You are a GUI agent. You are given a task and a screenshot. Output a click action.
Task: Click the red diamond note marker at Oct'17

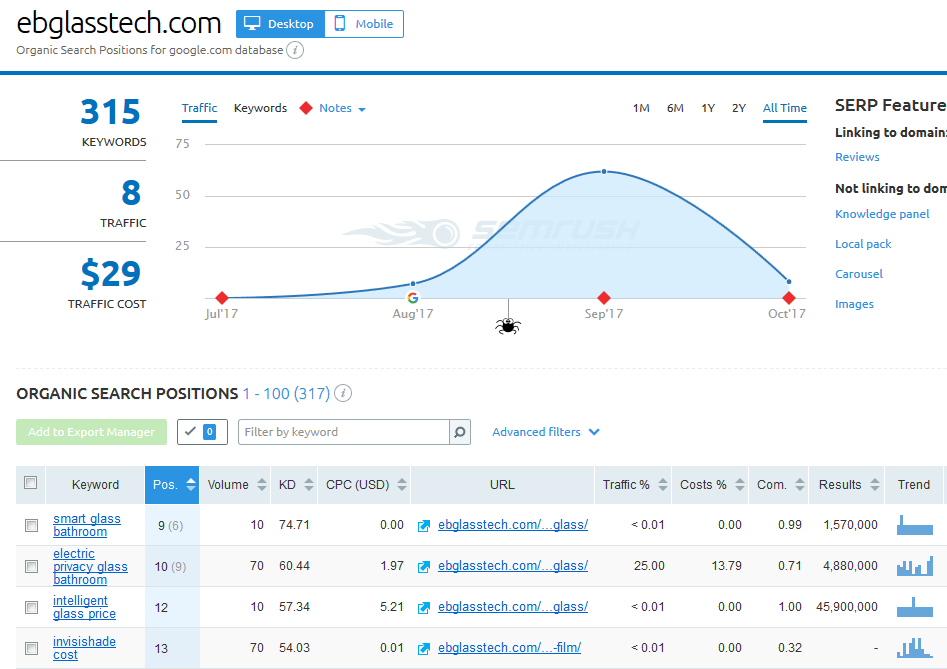[x=788, y=298]
